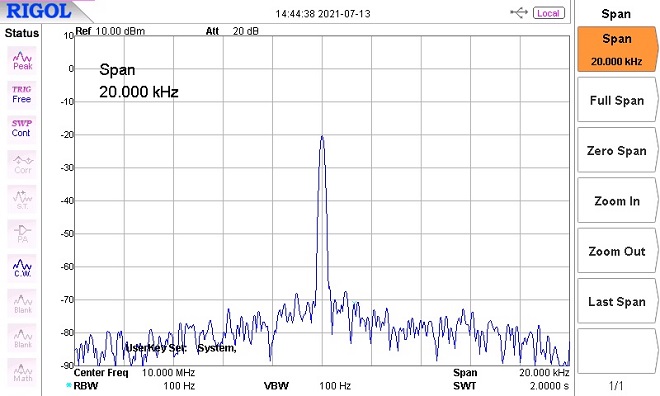The image size is (660, 396).
Task: Click the Ref 10.00 dBm reference level
Action: (110, 31)
